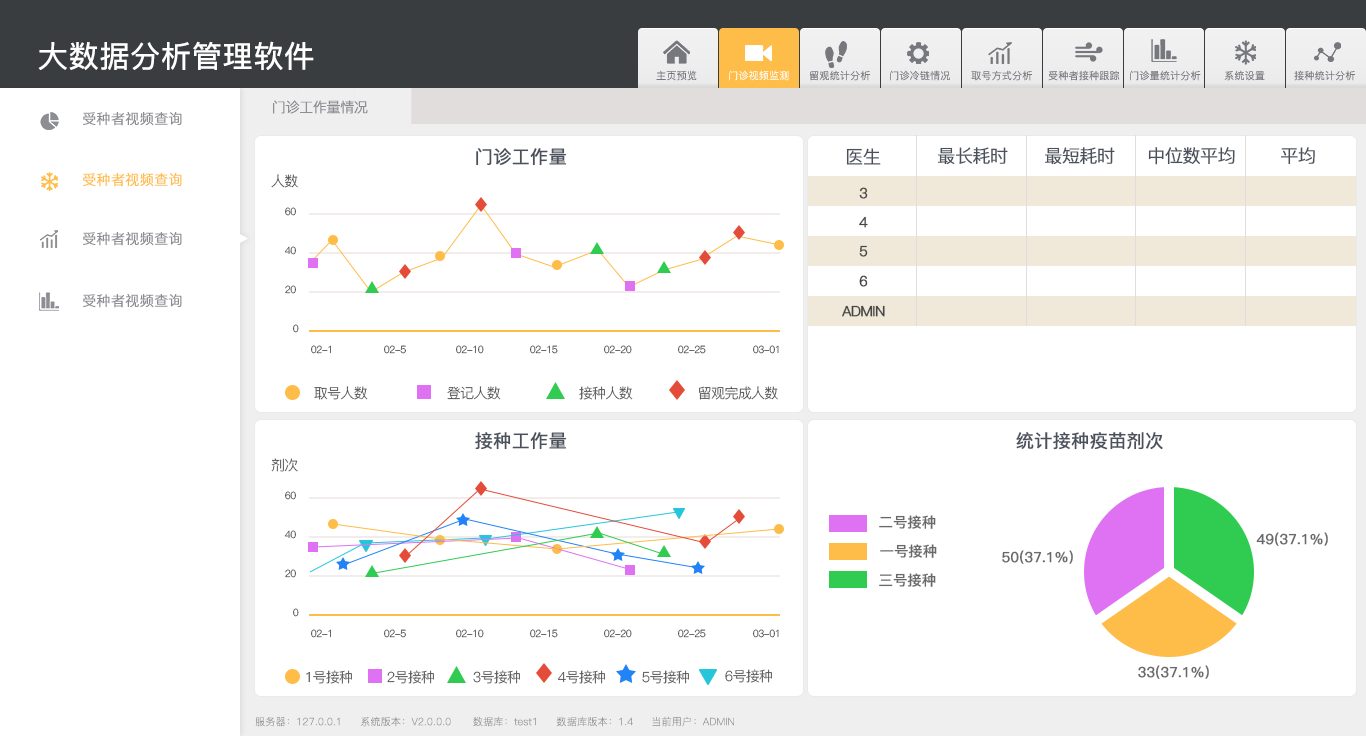Click sidebar item with bar chart icon
Viewport: 1366px width, 736px height.
110,301
